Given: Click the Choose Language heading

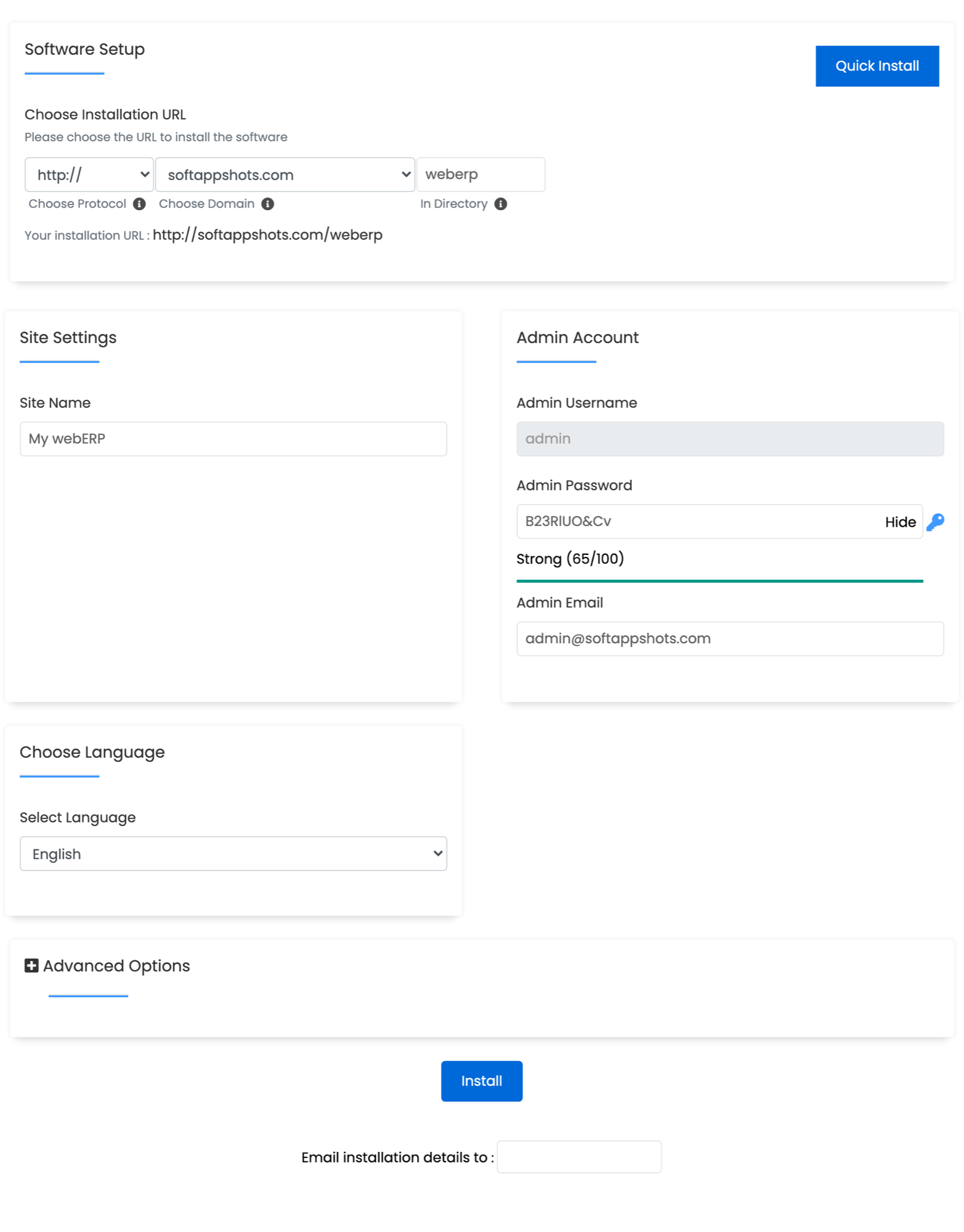Looking at the screenshot, I should click(92, 752).
